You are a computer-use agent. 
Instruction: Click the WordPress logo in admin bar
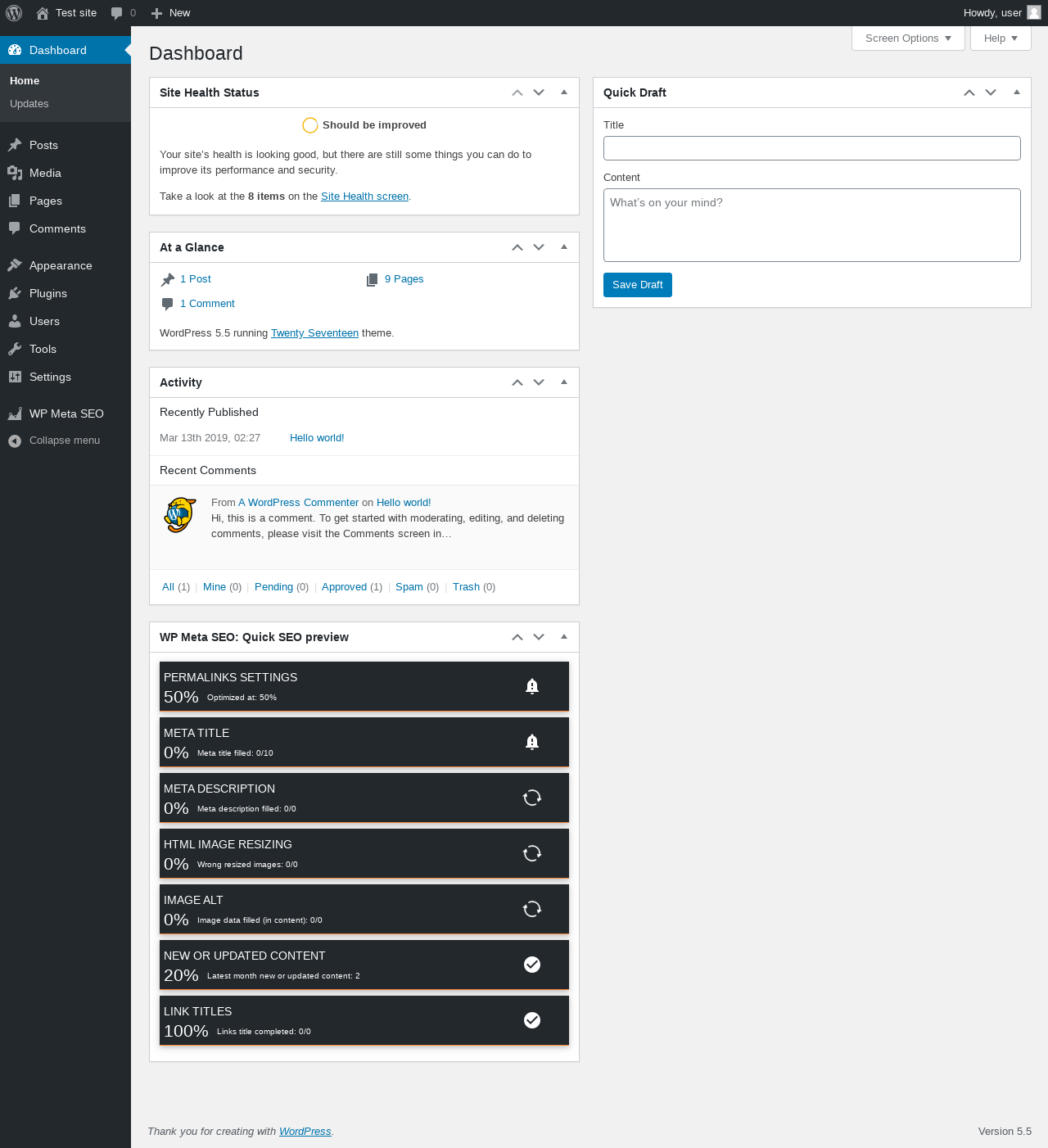(x=14, y=13)
